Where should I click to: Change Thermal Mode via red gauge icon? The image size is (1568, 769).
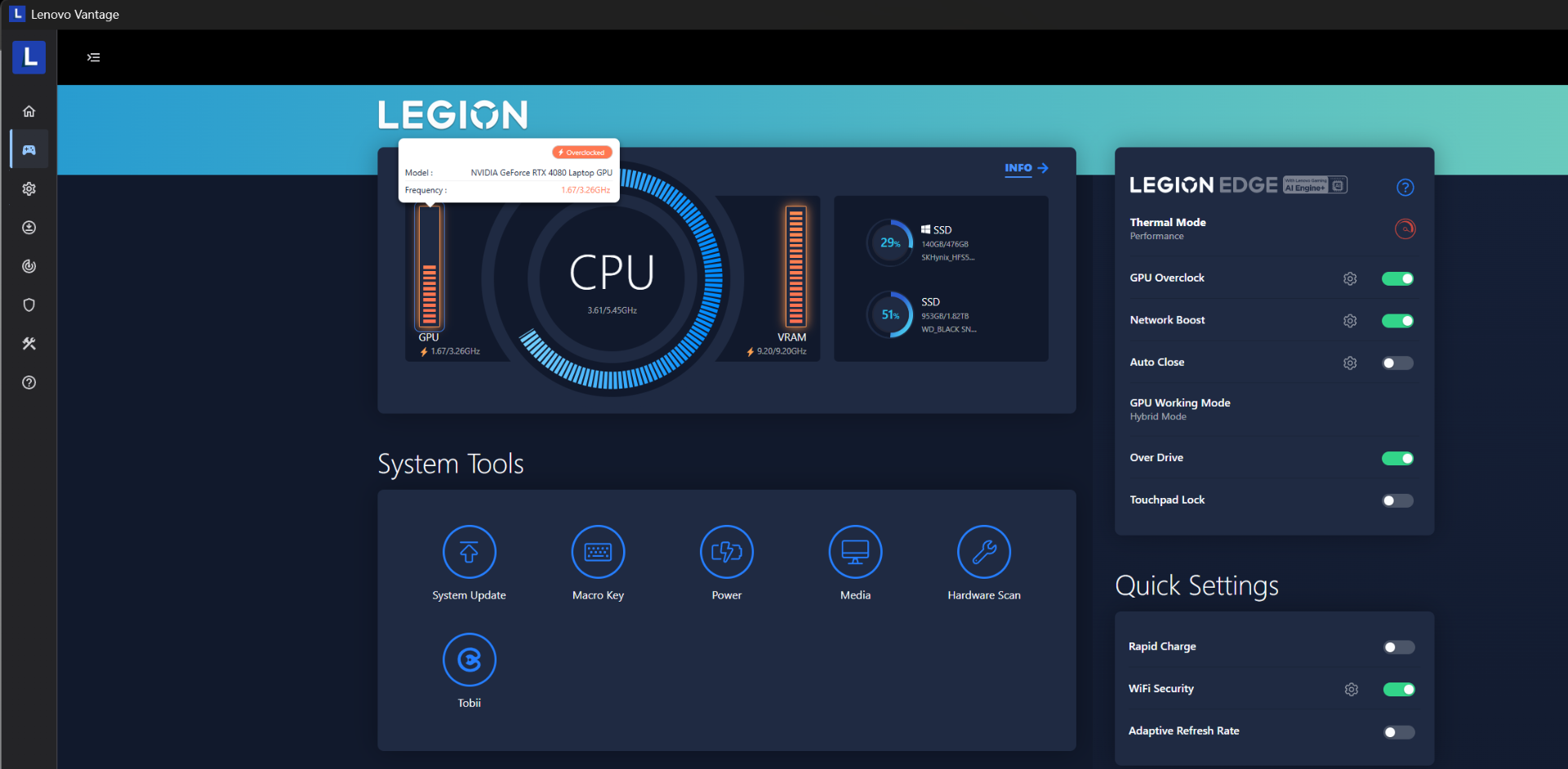click(1405, 229)
